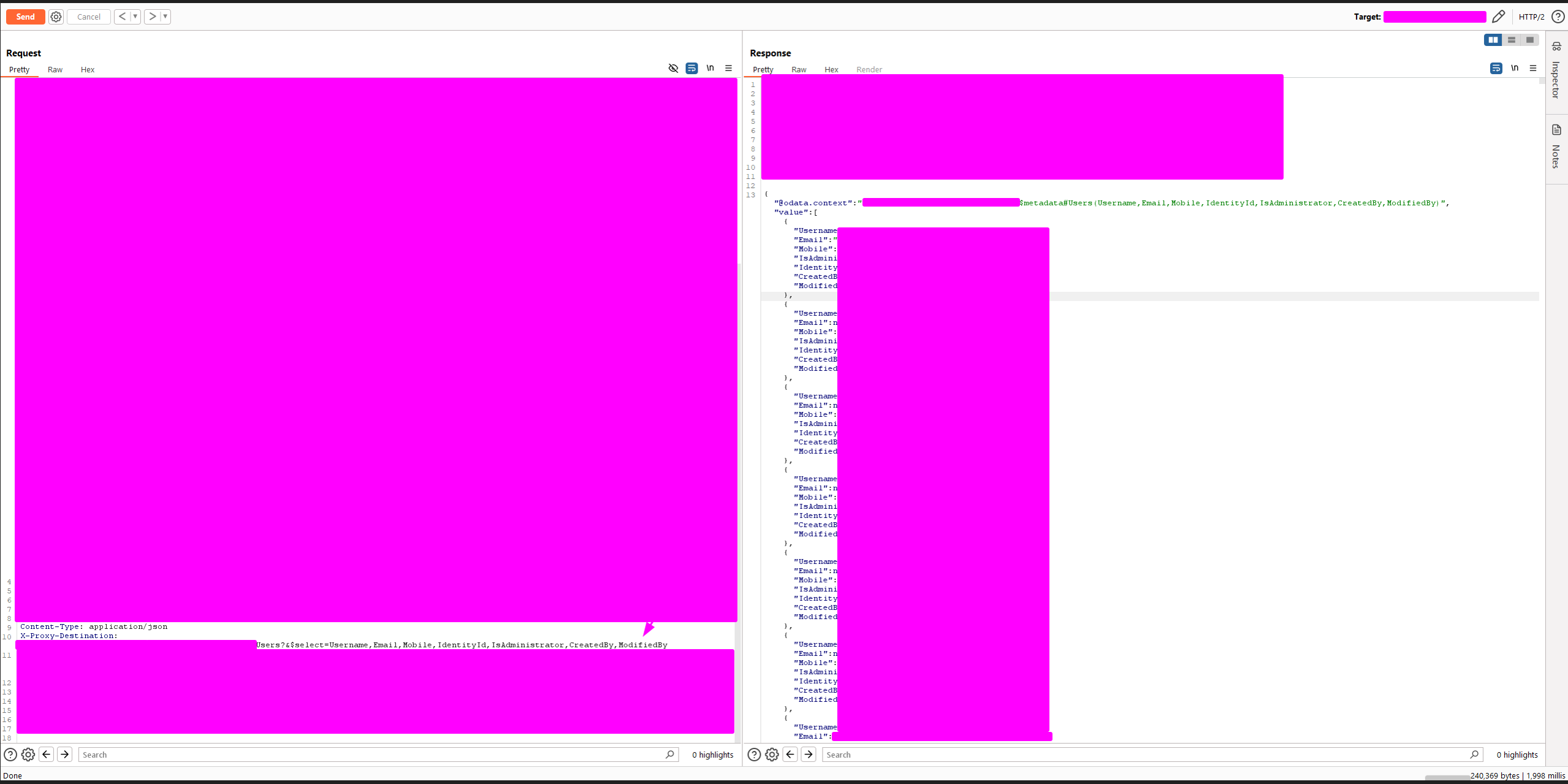Enable word wrap in the Response panel
This screenshot has width=1568, height=784.
1496,68
